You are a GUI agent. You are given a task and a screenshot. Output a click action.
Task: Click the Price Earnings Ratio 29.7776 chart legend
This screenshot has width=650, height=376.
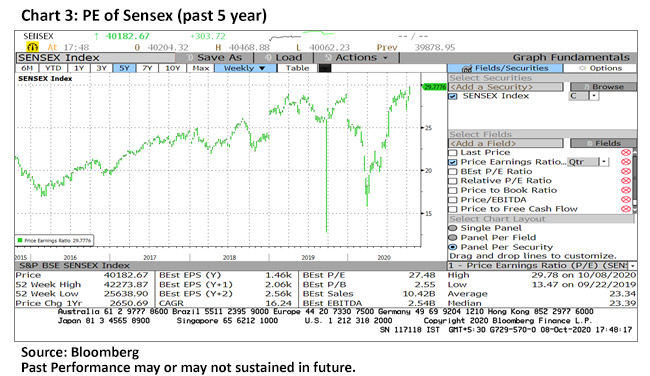54,240
